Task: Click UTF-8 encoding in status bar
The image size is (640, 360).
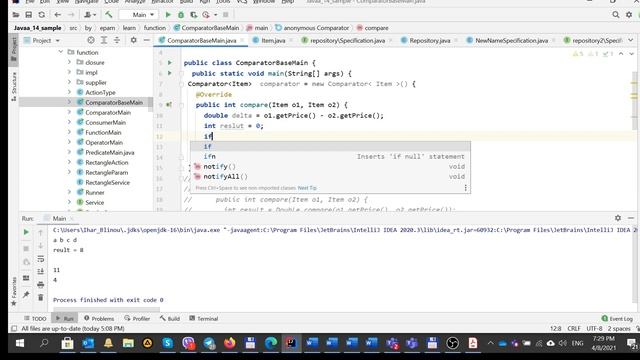Action: click(594, 329)
